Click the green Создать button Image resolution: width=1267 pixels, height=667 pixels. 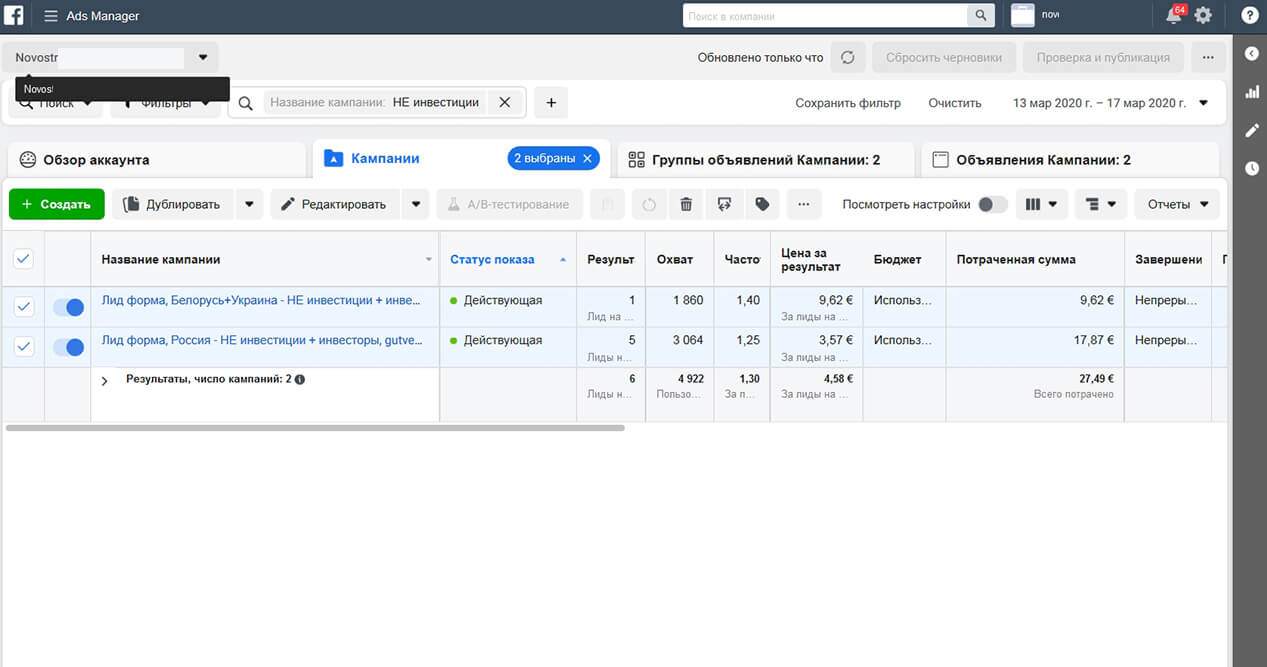tap(57, 204)
